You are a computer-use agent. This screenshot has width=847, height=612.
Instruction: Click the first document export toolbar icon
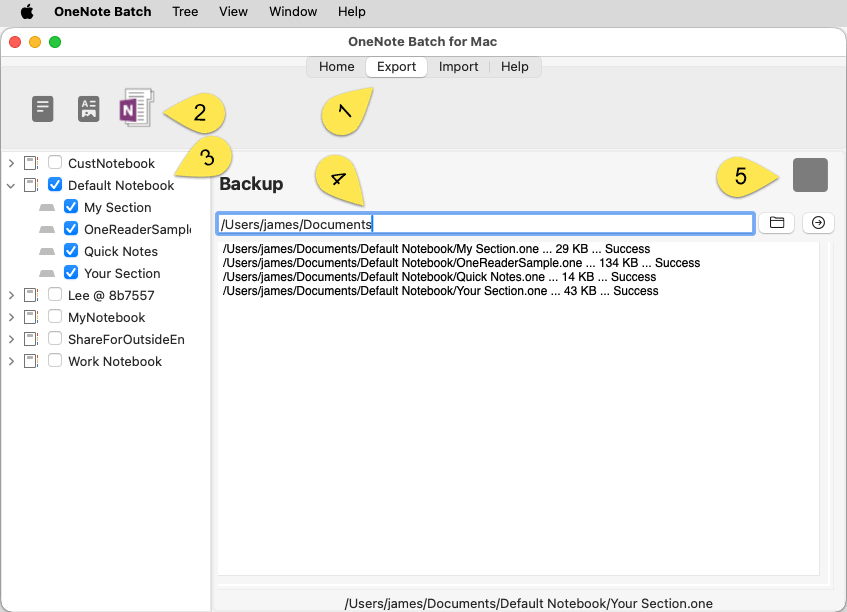[42, 109]
